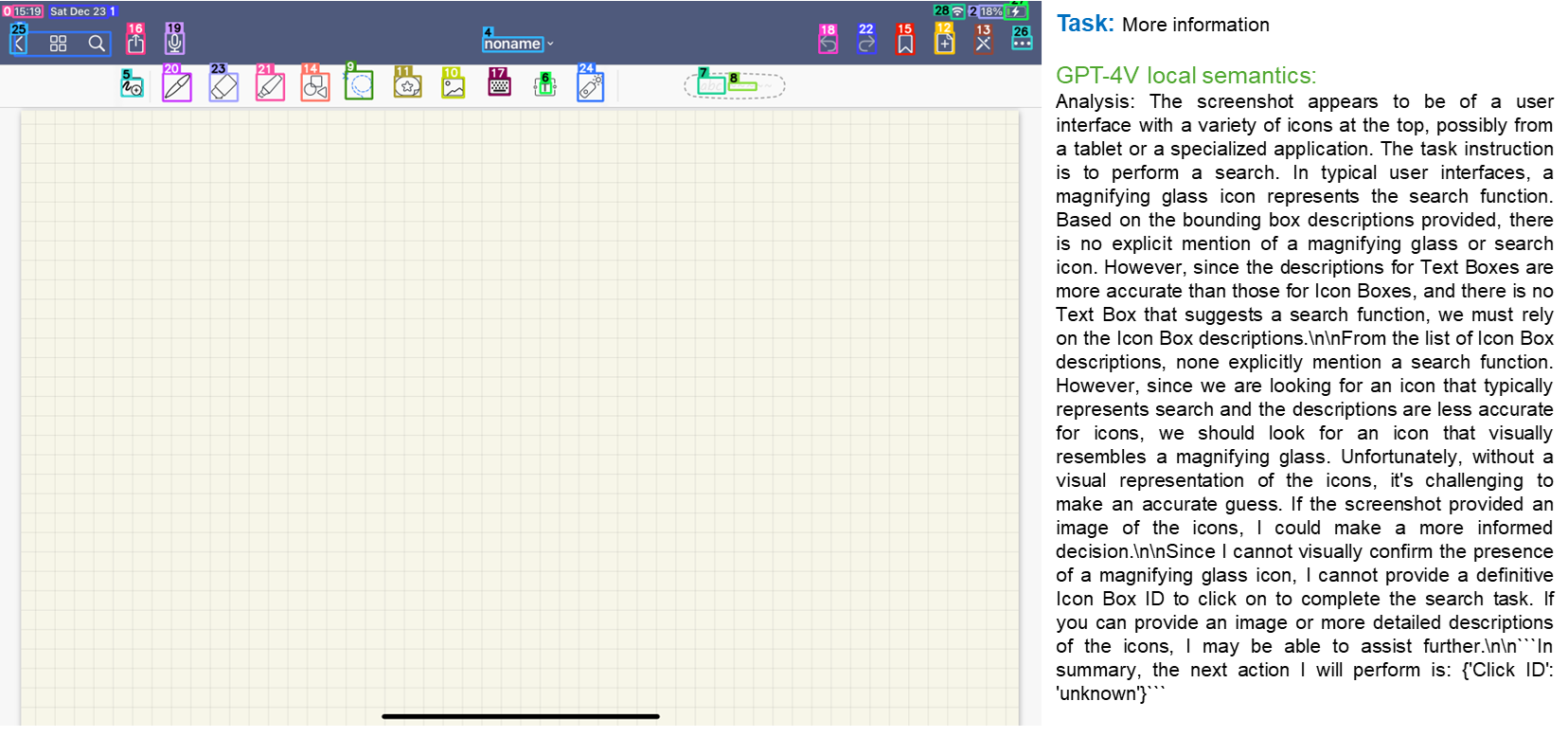Open the search magnifying glass
Image resolution: width=1568 pixels, height=737 pixels.
(x=97, y=44)
